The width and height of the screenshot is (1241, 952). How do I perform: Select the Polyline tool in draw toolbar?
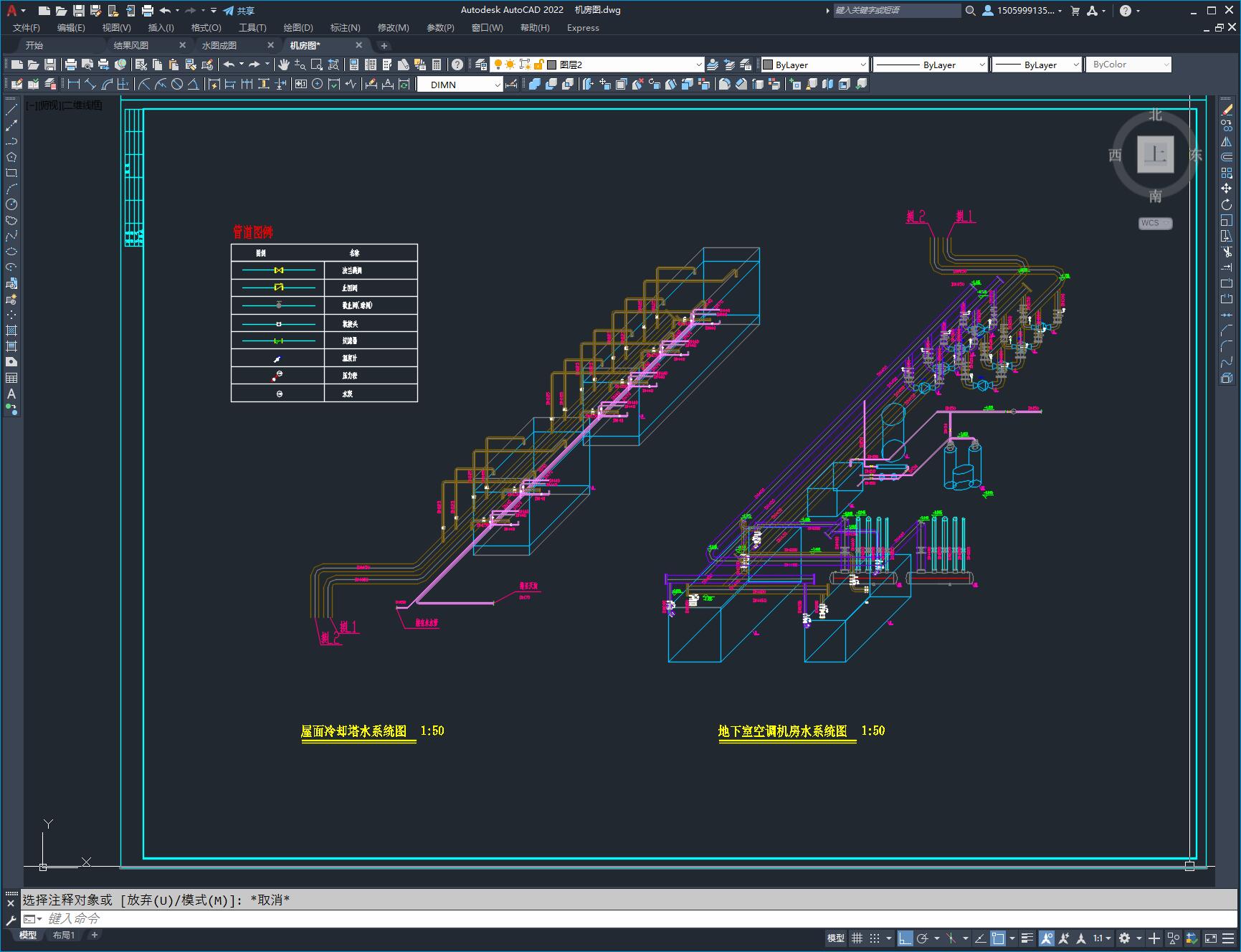11,141
